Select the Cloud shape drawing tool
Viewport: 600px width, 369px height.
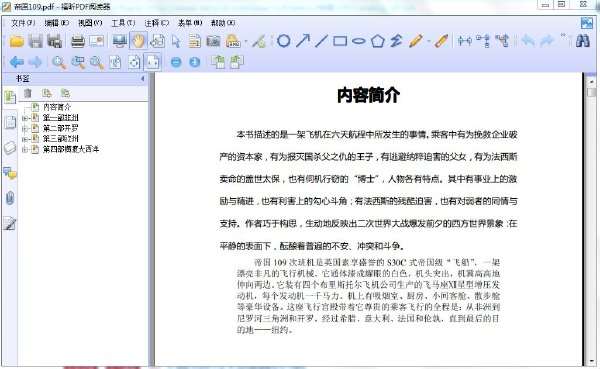pos(284,41)
